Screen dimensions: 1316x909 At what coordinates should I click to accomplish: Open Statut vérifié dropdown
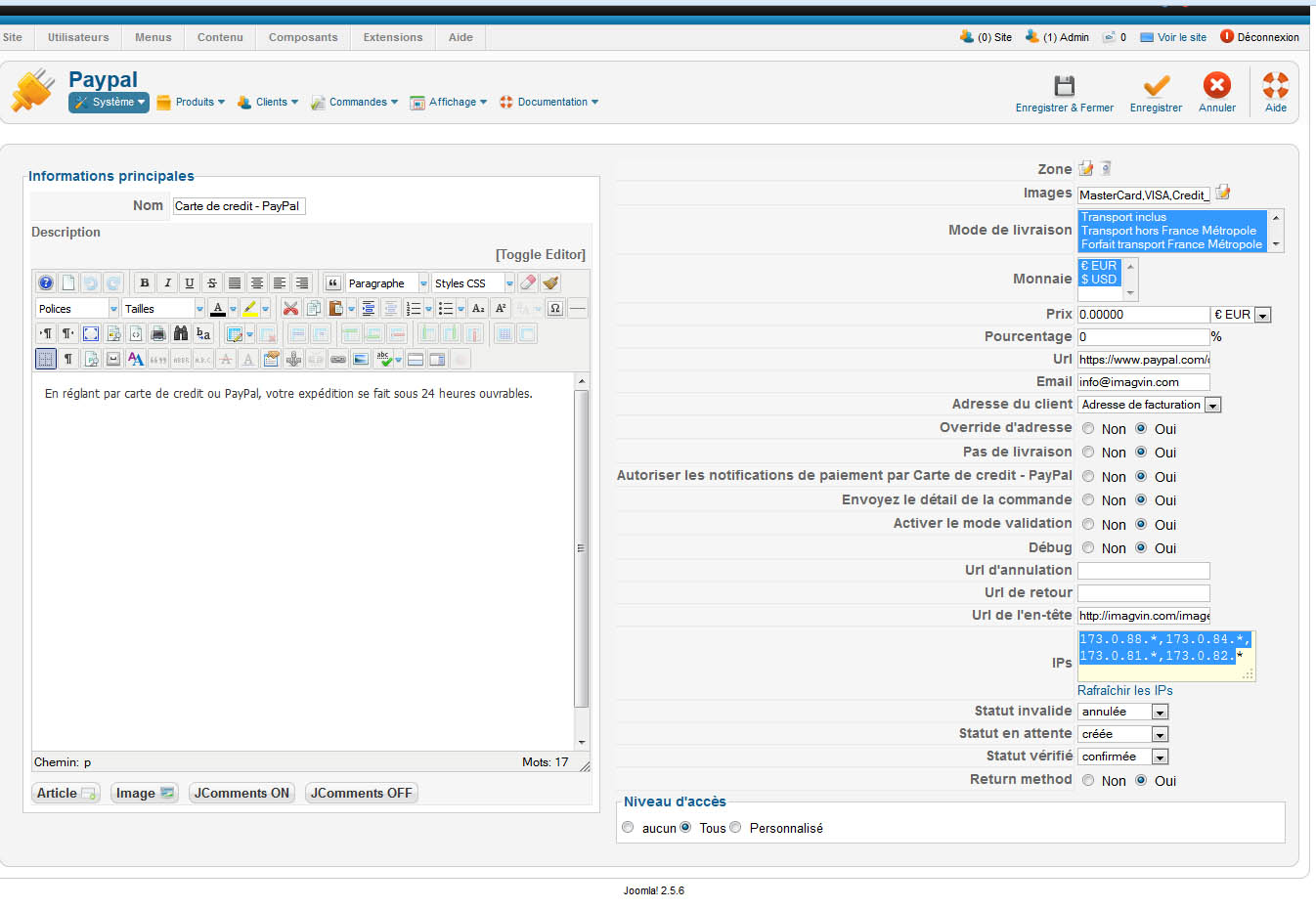tap(1122, 757)
